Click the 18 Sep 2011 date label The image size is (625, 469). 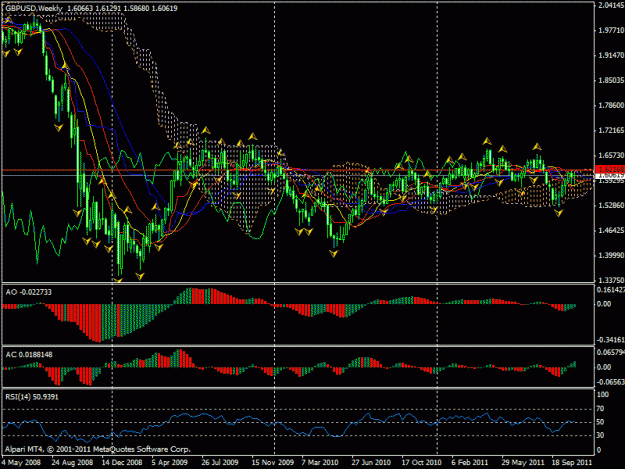point(572,462)
